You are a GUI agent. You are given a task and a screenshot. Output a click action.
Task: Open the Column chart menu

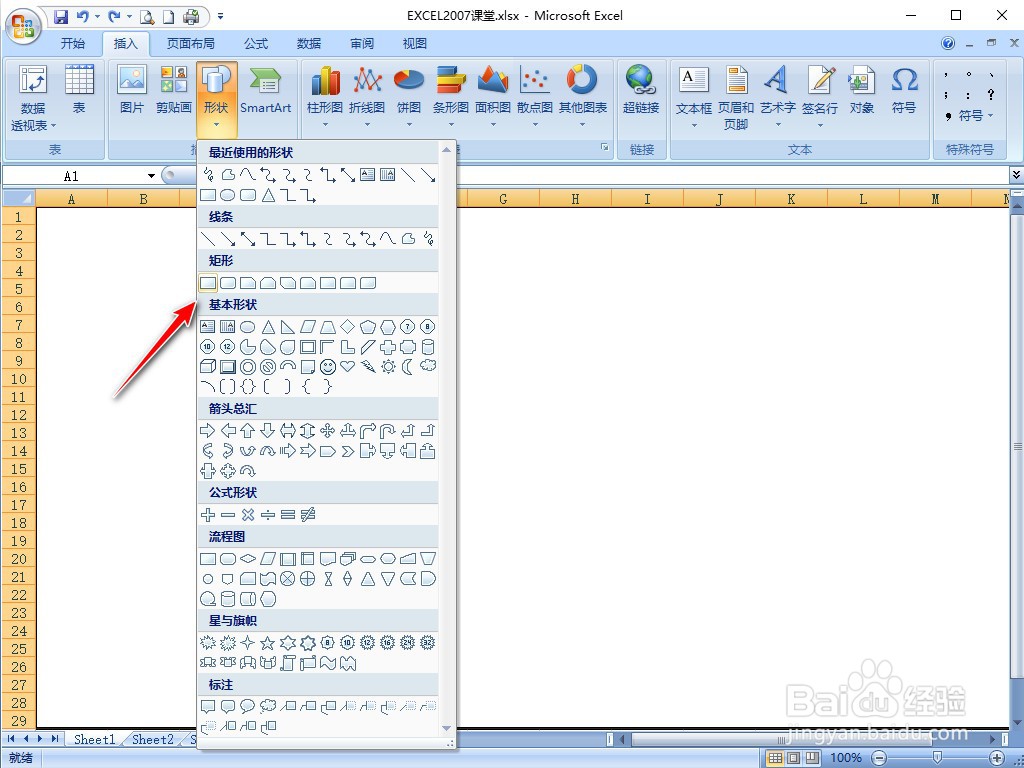(x=325, y=97)
